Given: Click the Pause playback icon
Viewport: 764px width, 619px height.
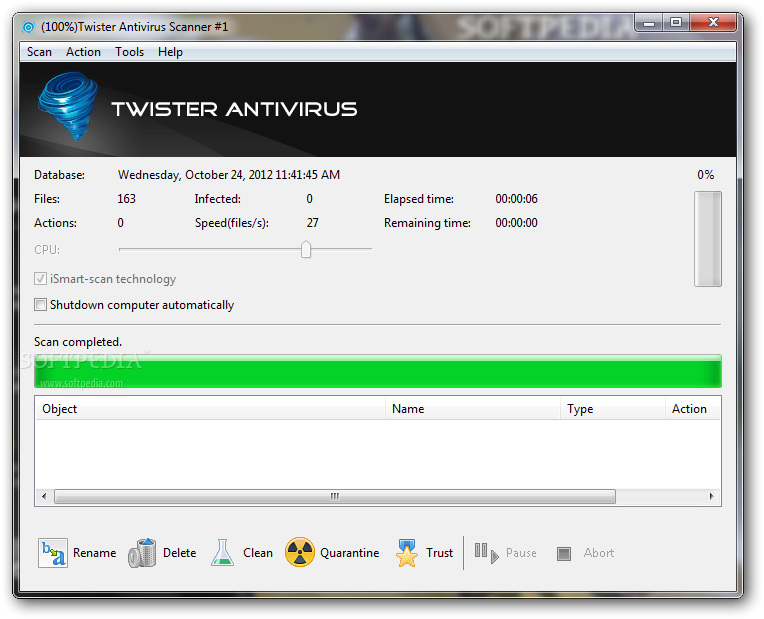Looking at the screenshot, I should pyautogui.click(x=487, y=553).
